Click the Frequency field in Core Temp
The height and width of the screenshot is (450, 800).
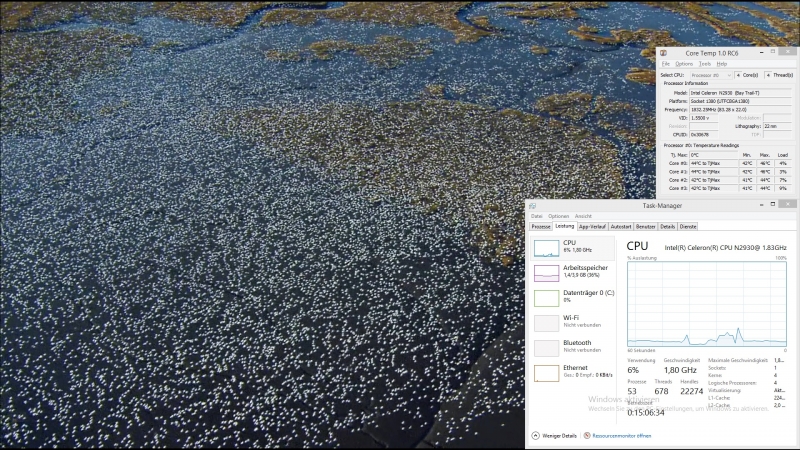(740, 110)
